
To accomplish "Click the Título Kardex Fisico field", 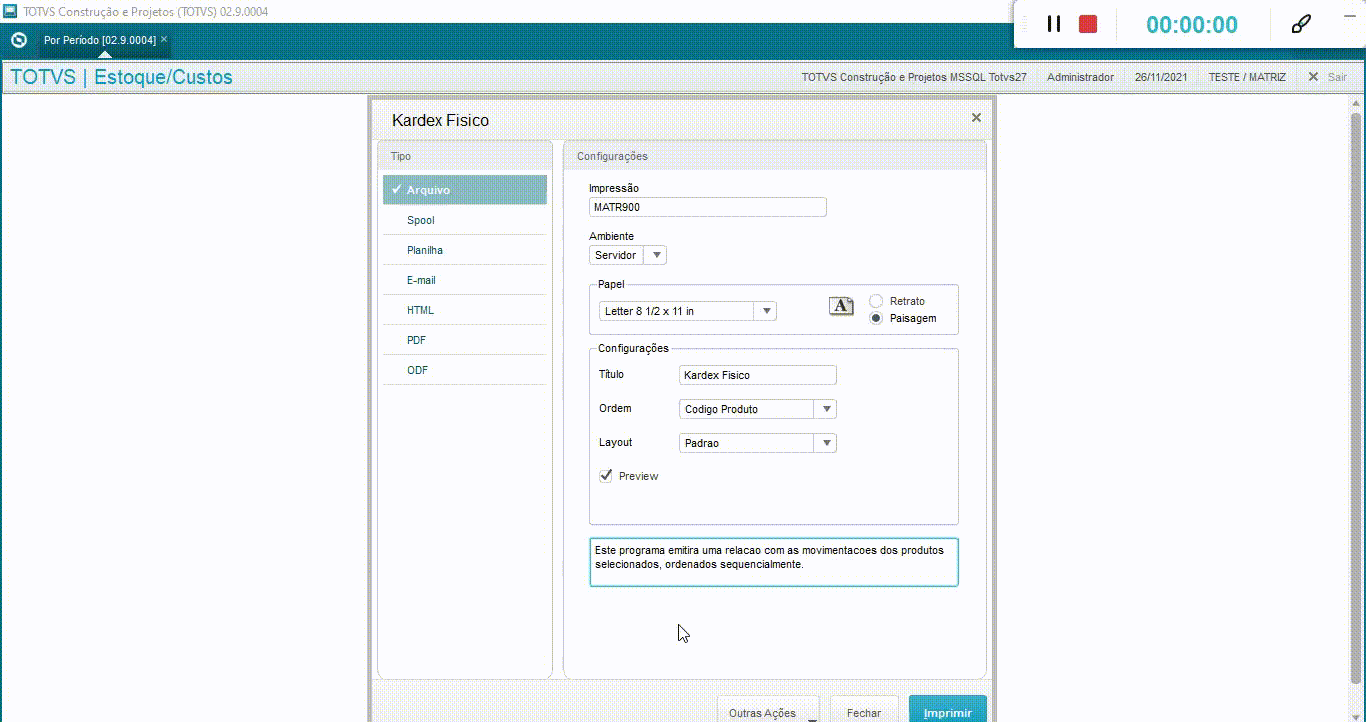I will [758, 375].
